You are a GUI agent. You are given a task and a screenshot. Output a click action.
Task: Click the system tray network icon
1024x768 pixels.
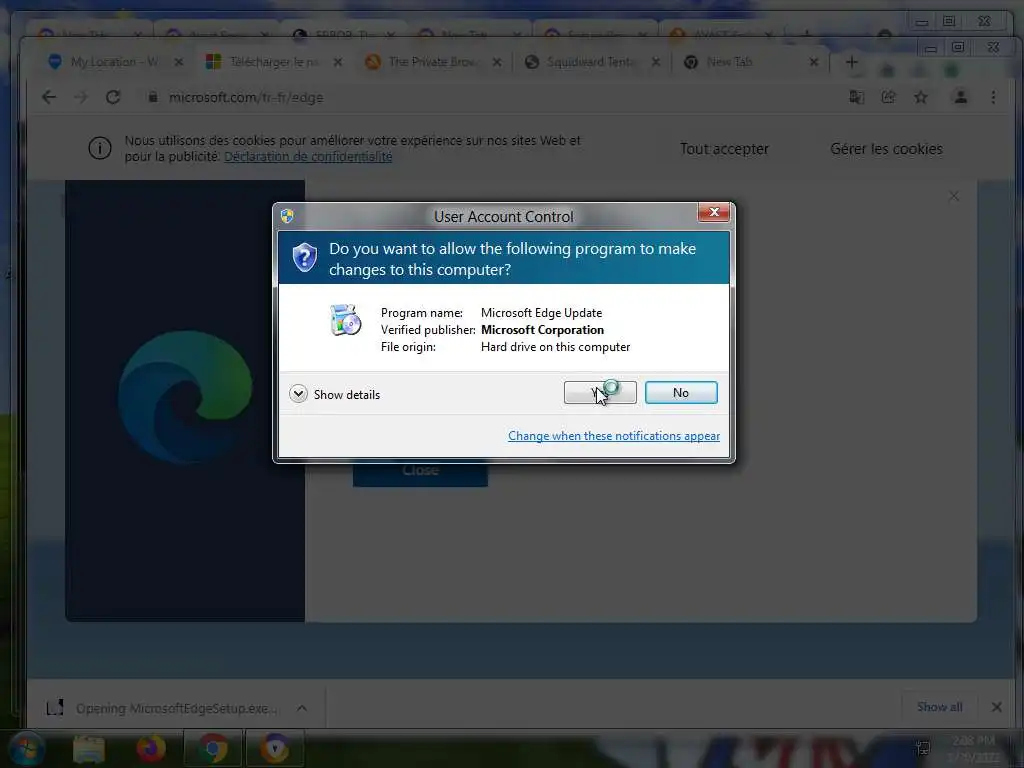coord(922,748)
